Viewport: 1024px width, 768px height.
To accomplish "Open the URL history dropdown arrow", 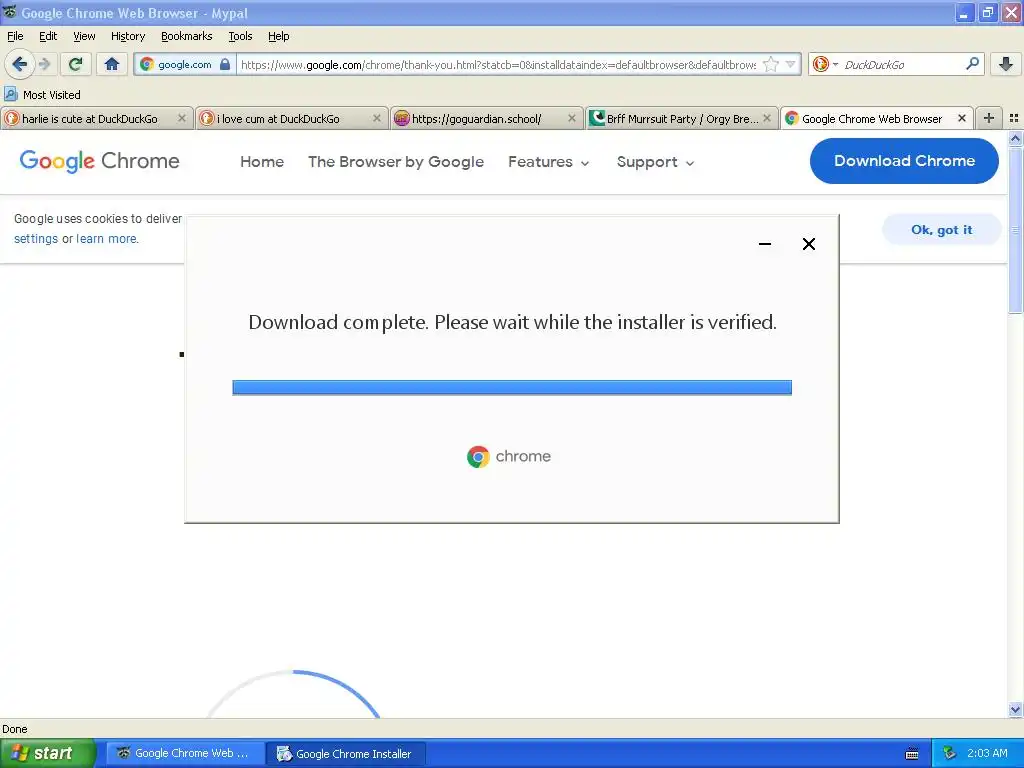I will (790, 64).
